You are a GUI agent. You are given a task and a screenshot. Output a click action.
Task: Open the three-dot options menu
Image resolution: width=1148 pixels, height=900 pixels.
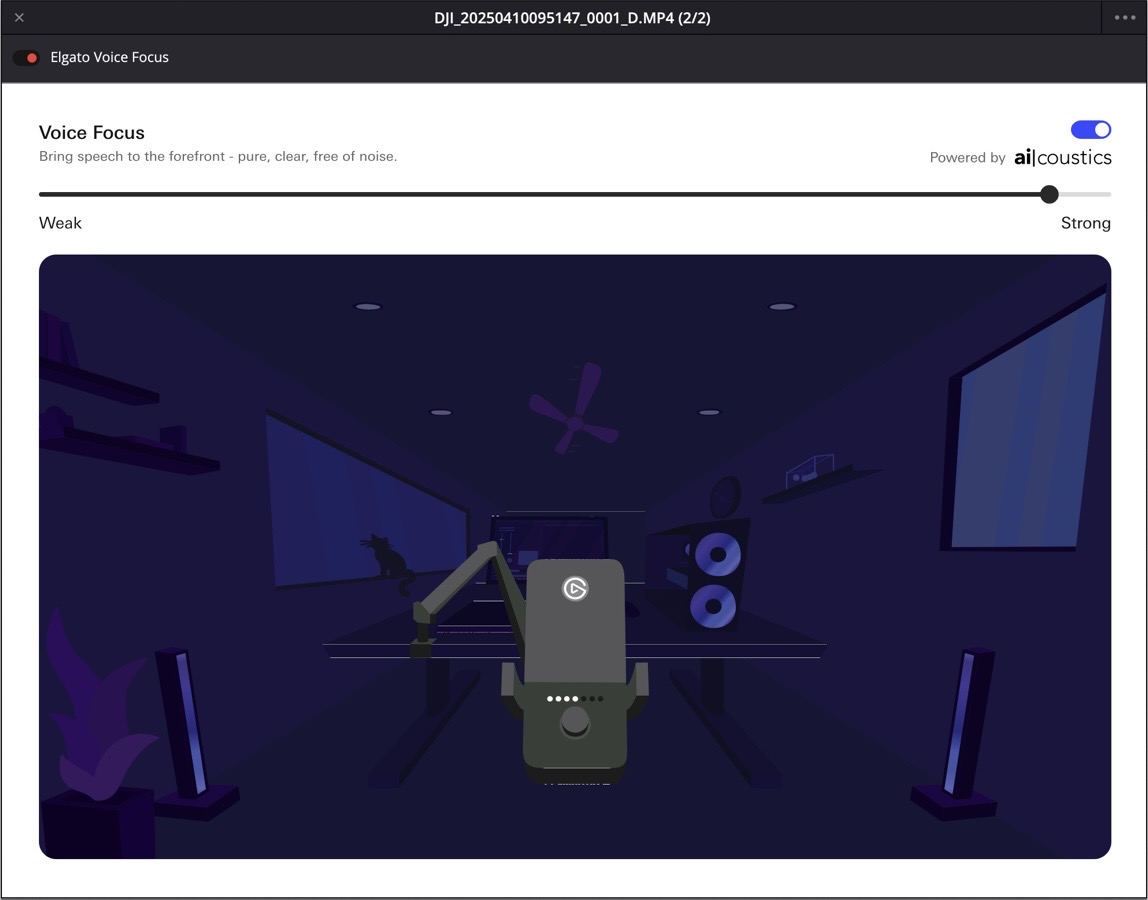pyautogui.click(x=1125, y=18)
